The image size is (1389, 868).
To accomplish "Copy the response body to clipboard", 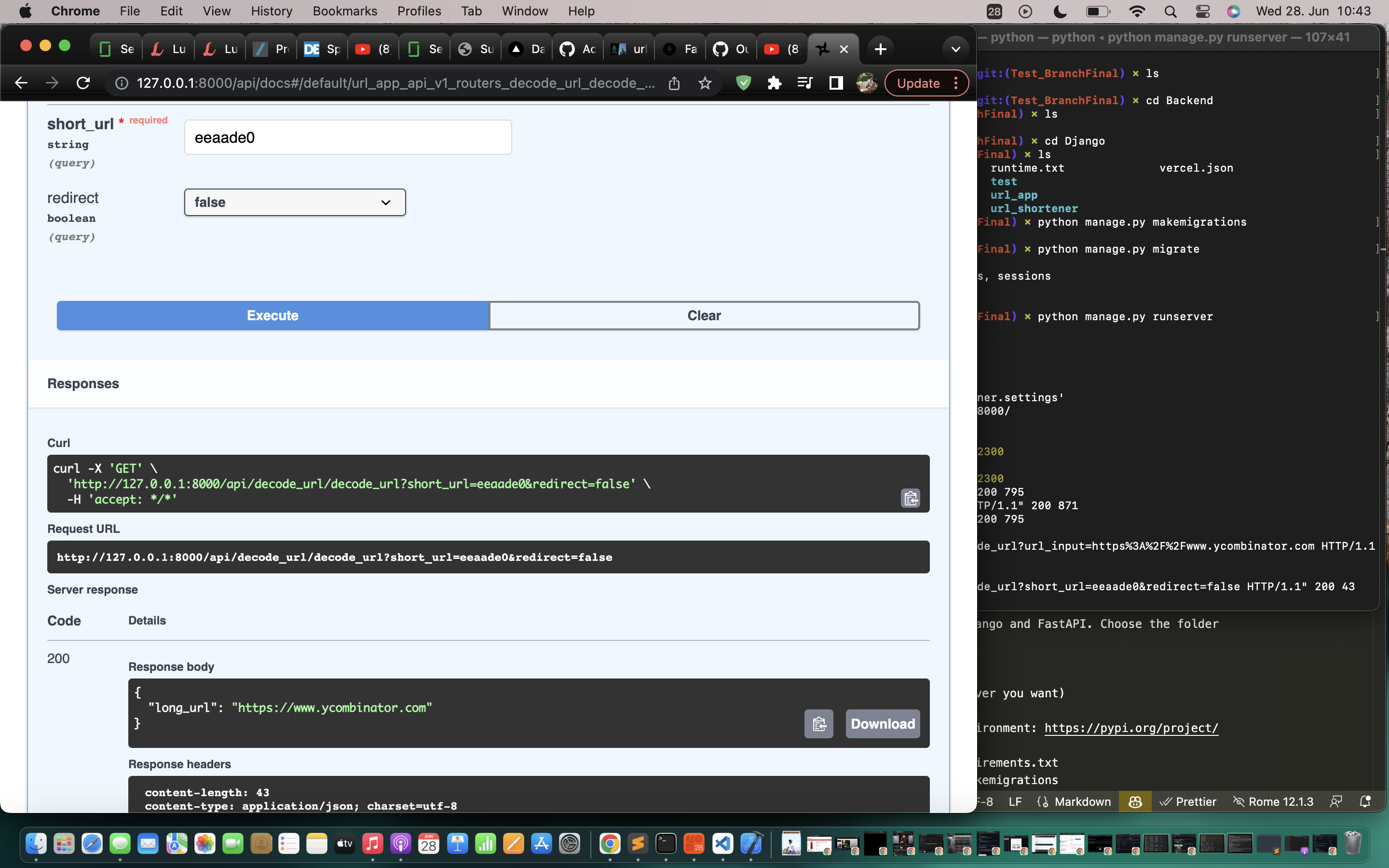I will (818, 724).
